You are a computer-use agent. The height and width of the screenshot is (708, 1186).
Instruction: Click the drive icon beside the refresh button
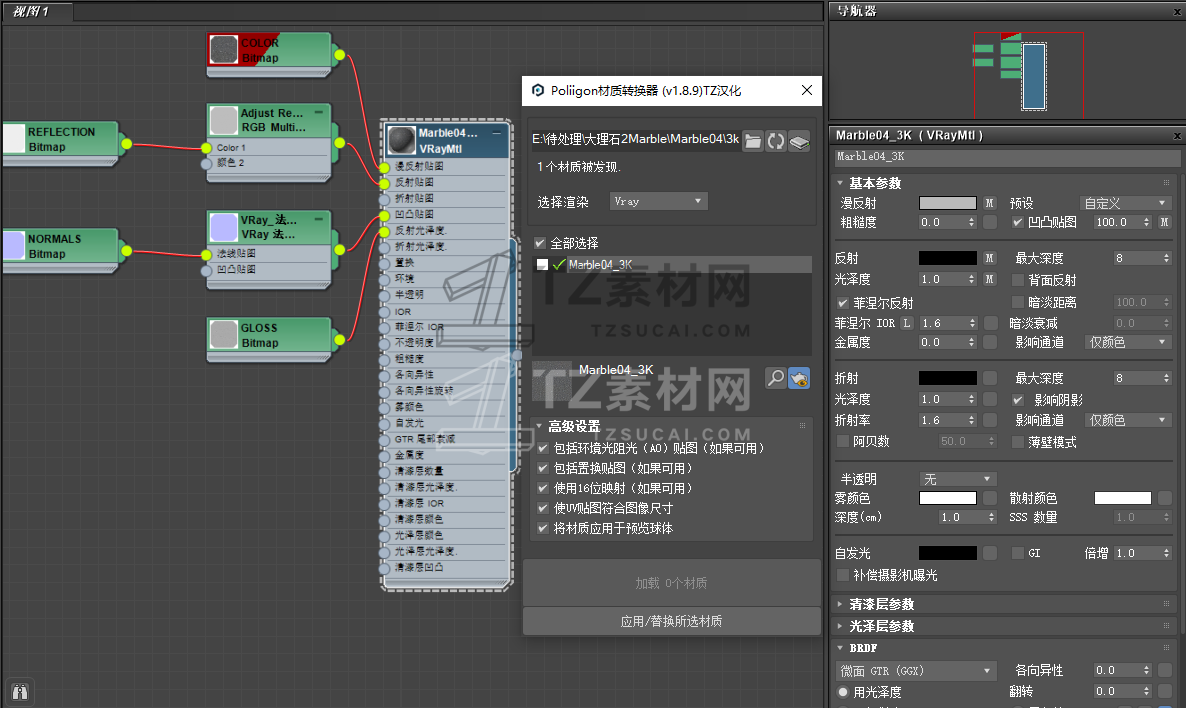pyautogui.click(x=799, y=141)
